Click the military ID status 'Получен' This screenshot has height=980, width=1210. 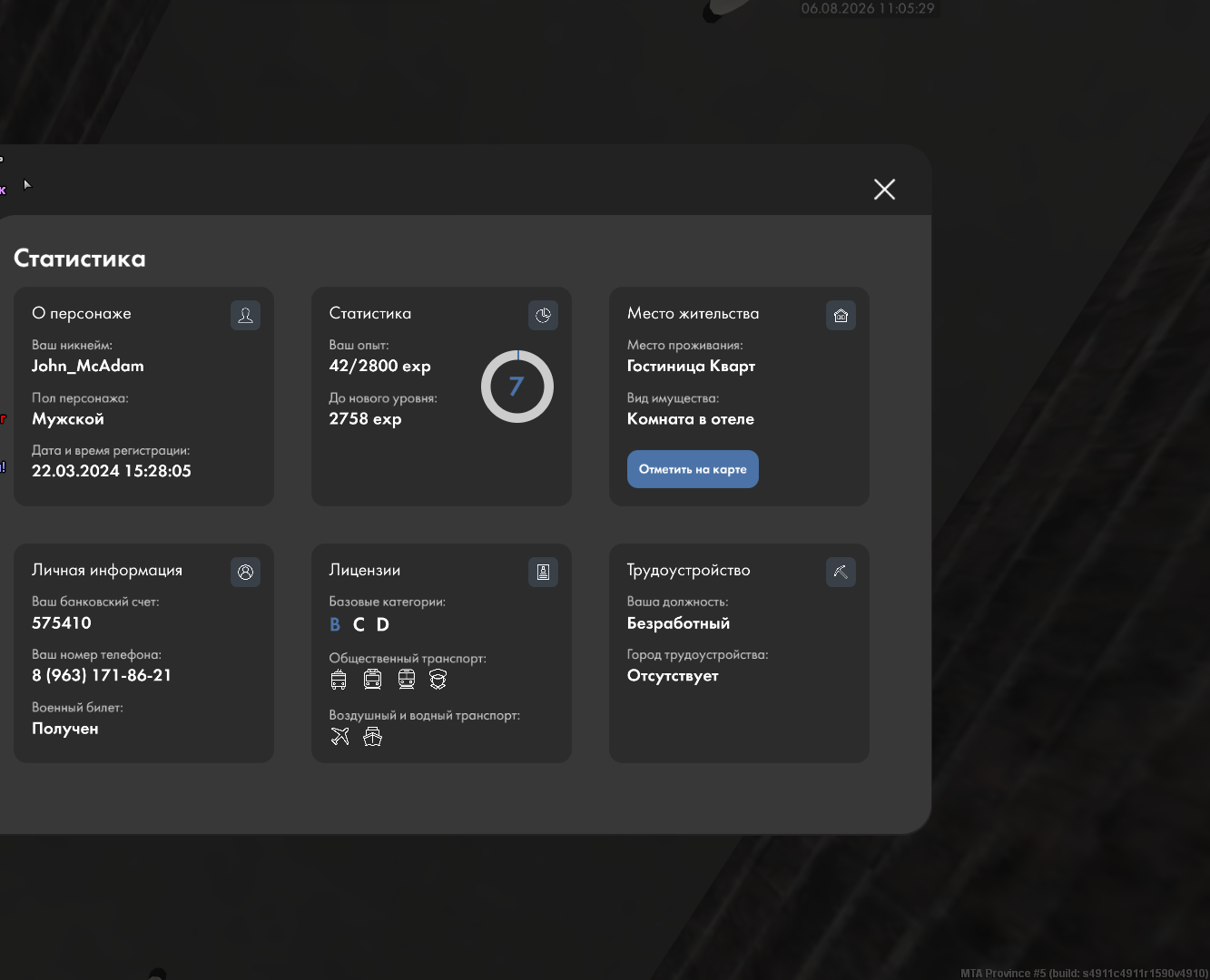coord(65,729)
